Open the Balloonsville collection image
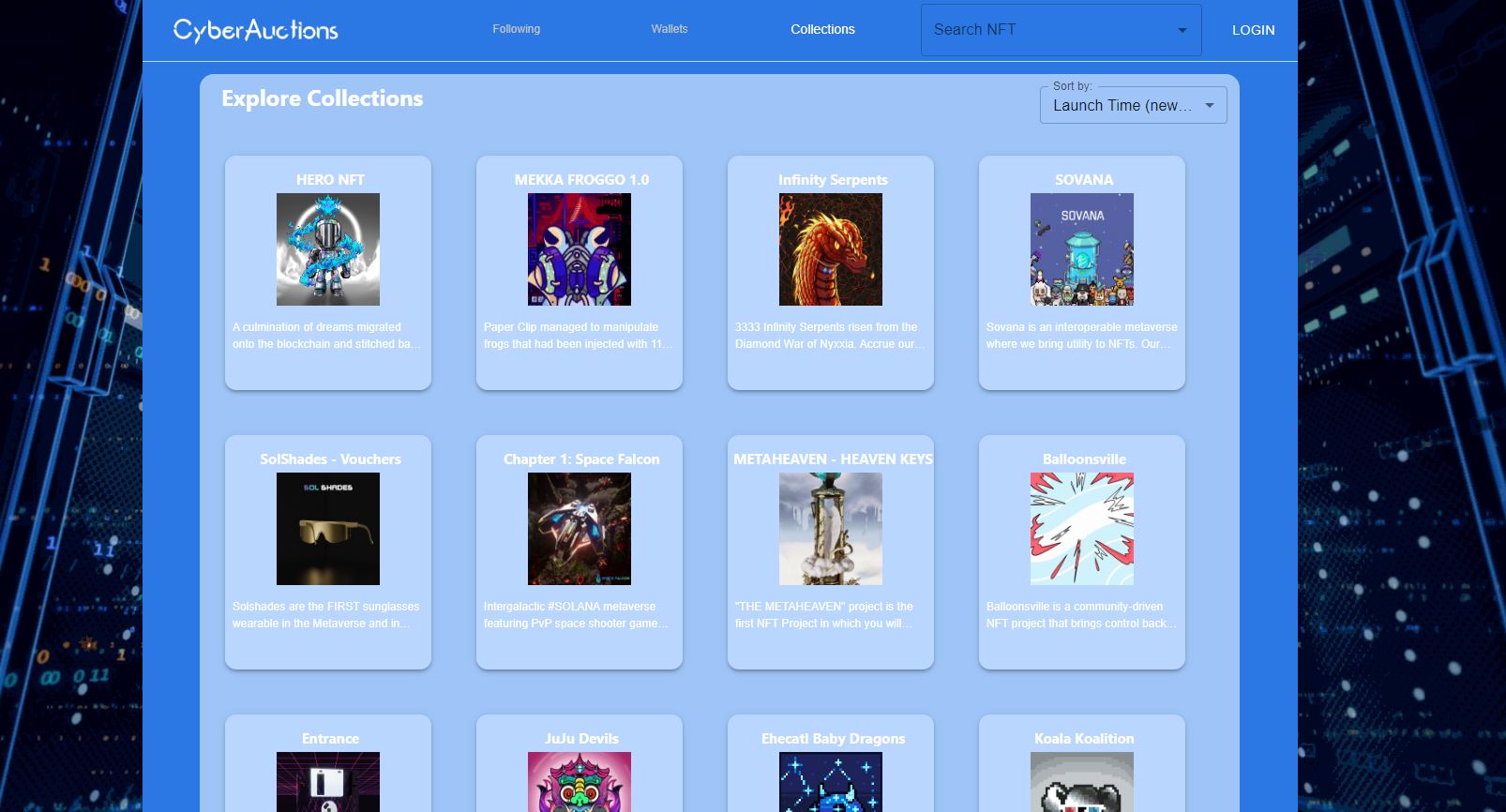Viewport: 1506px width, 812px height. pos(1082,529)
